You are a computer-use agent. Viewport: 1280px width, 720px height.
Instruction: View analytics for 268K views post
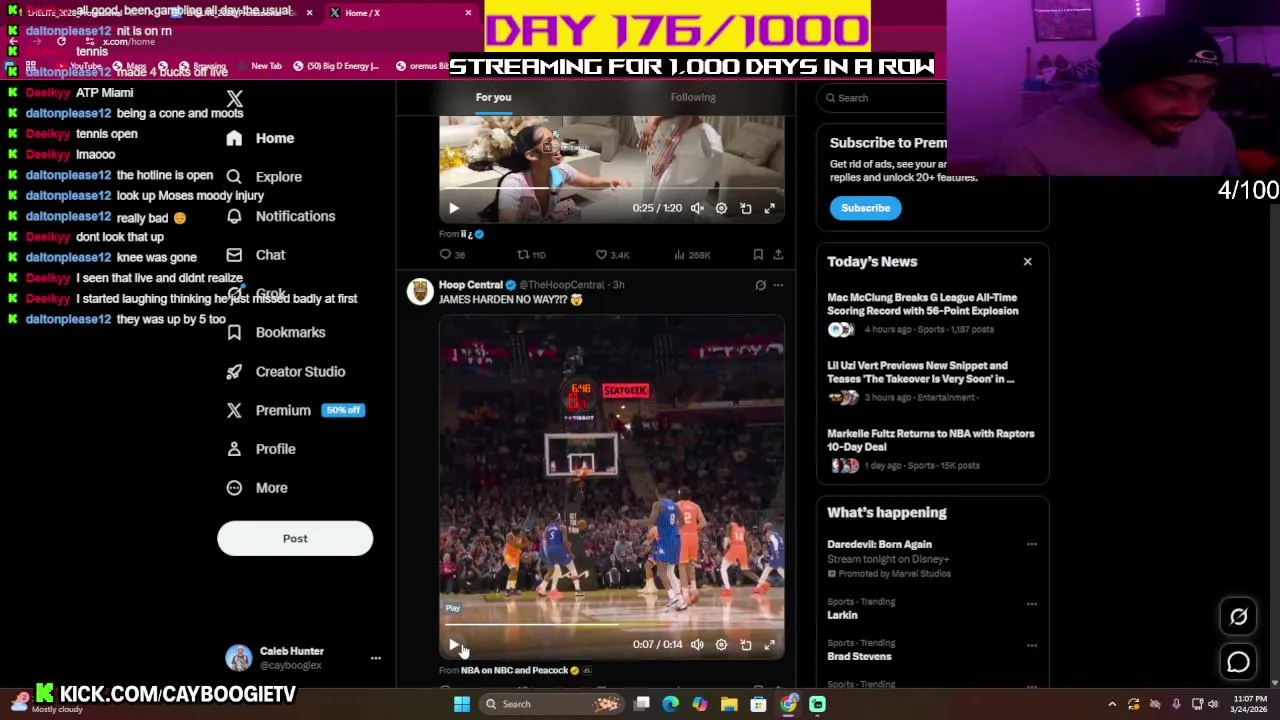[692, 255]
